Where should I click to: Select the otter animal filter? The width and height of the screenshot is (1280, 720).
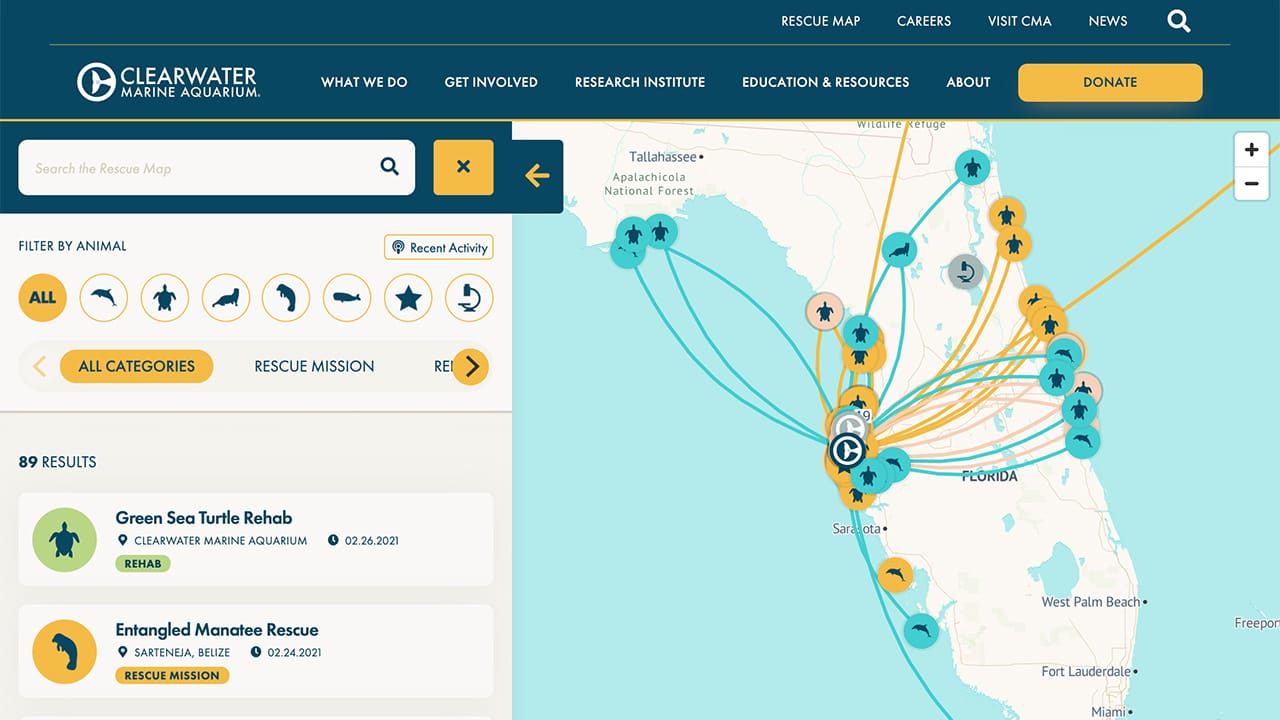pyautogui.click(x=225, y=298)
